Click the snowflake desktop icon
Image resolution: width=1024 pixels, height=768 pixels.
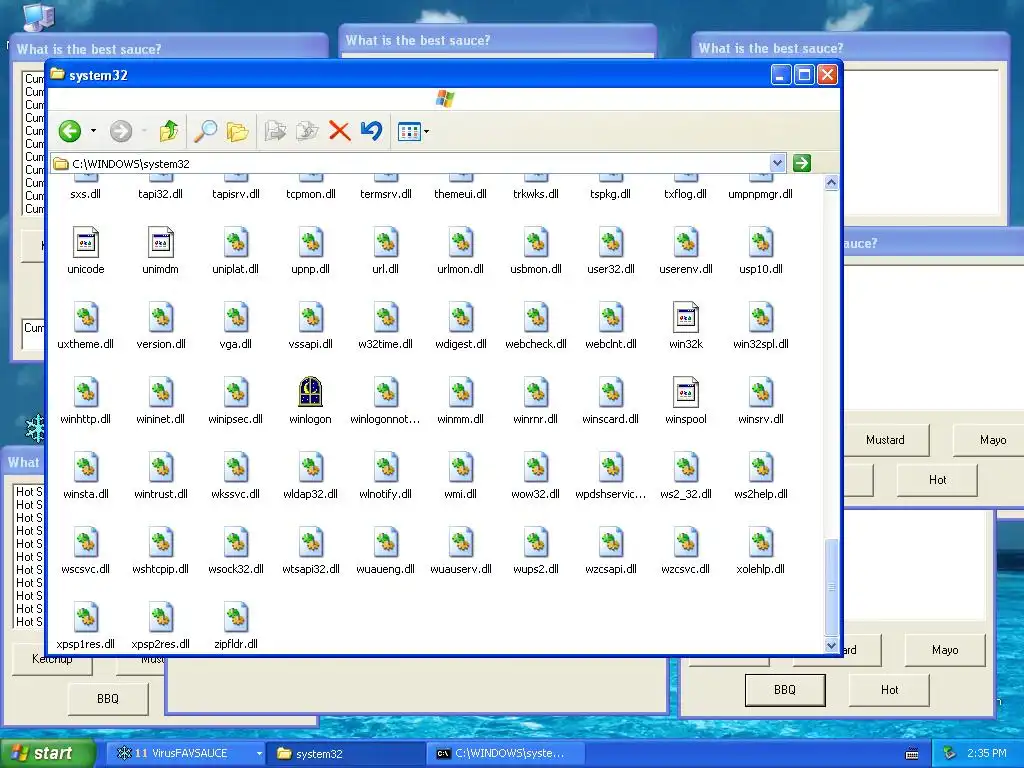coord(35,428)
